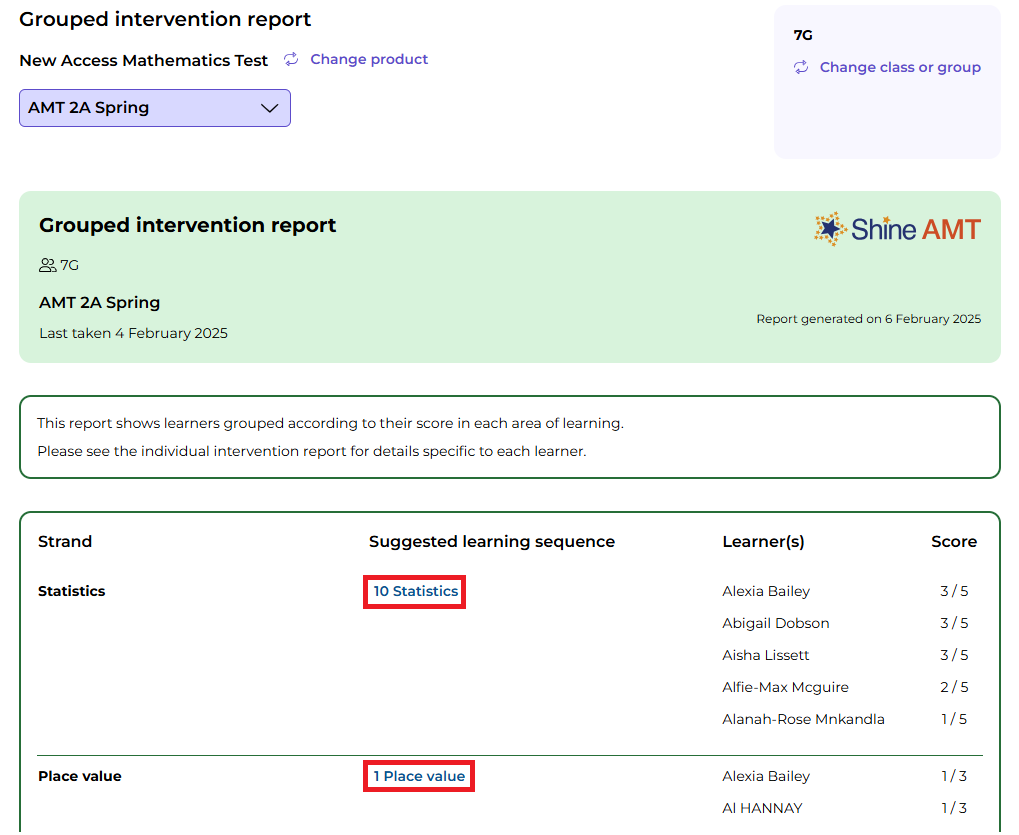Click the swap icon beside Change class or group
The image size is (1019, 835).
pyautogui.click(x=801, y=68)
